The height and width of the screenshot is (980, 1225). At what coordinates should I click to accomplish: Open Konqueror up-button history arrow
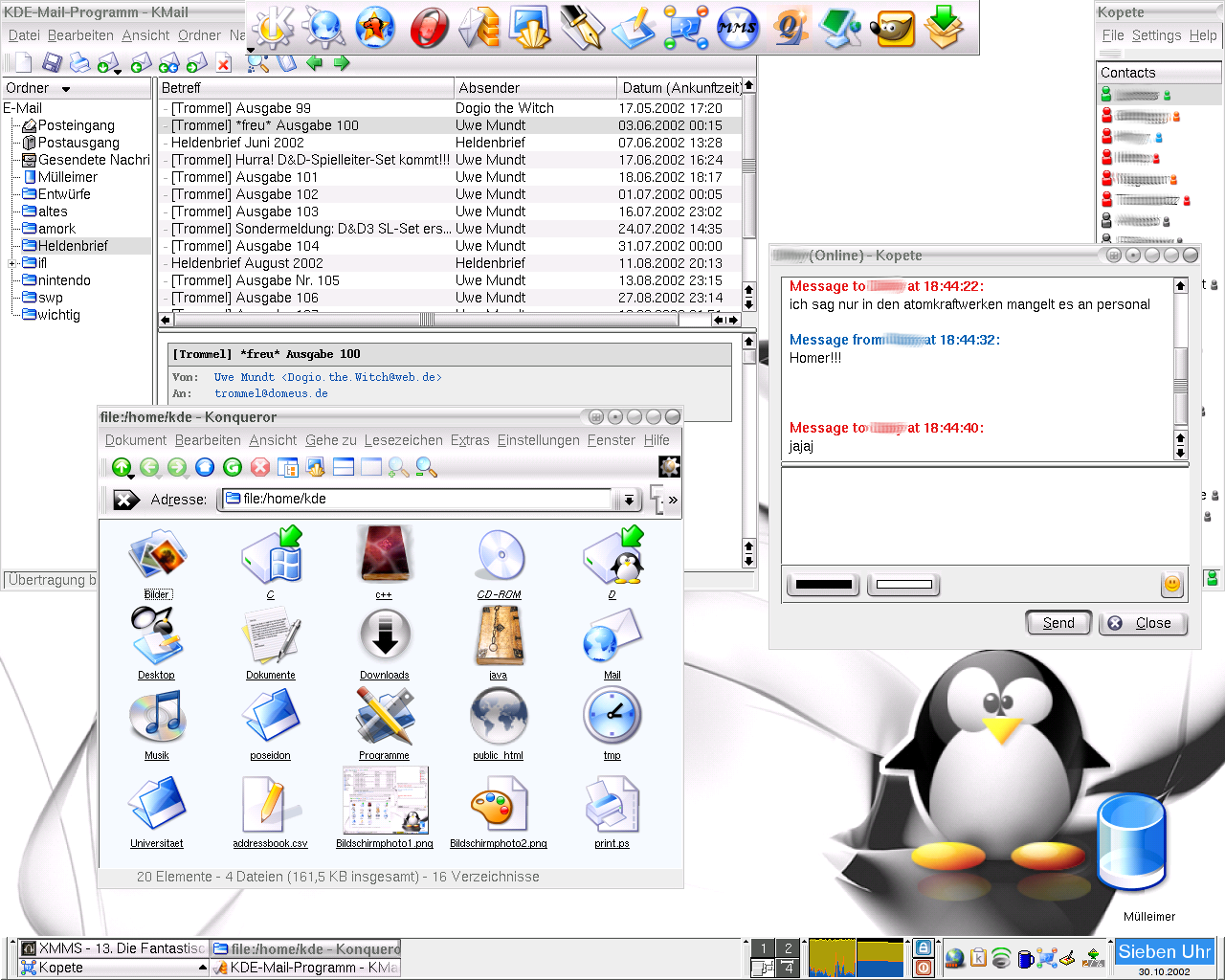point(129,475)
